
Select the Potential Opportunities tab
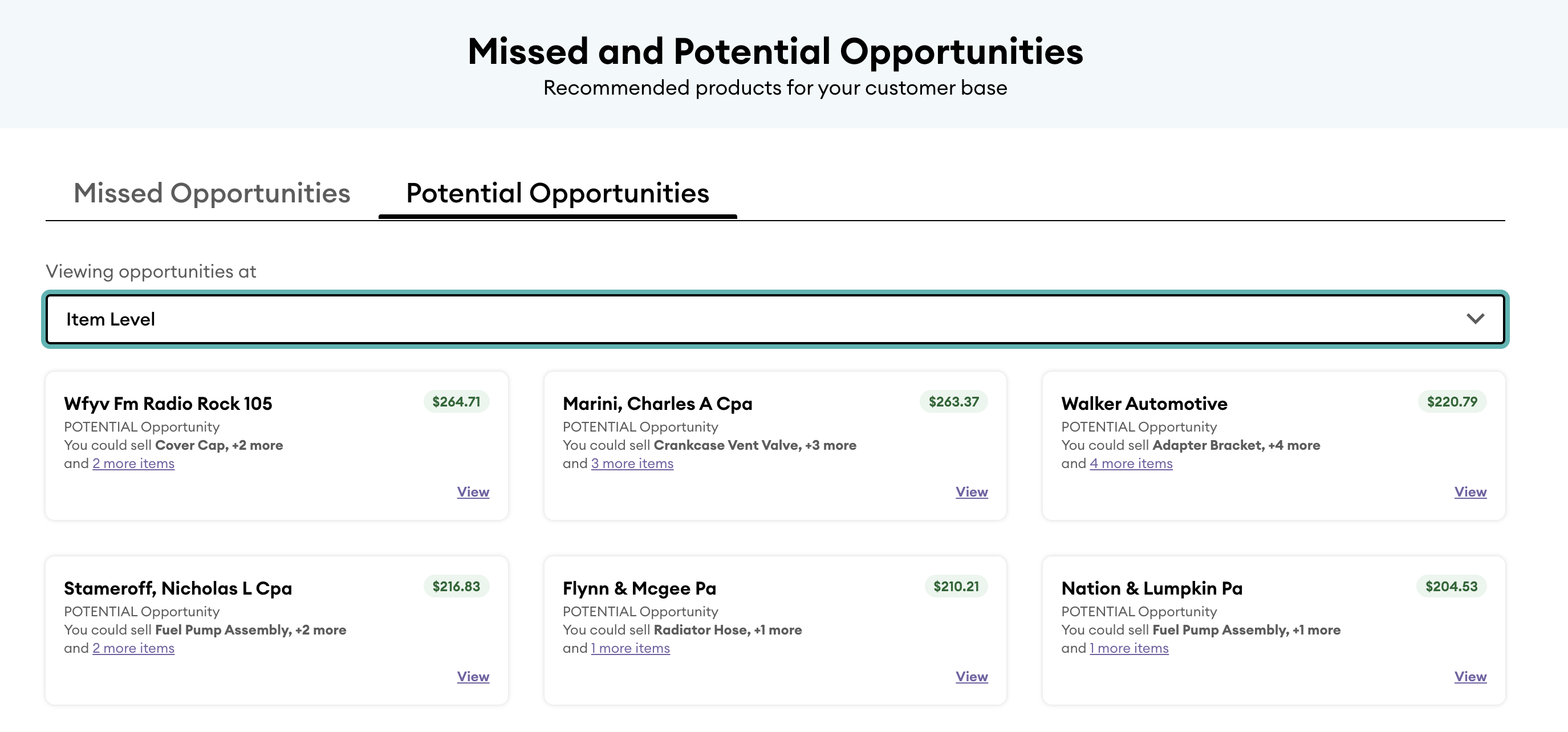557,193
